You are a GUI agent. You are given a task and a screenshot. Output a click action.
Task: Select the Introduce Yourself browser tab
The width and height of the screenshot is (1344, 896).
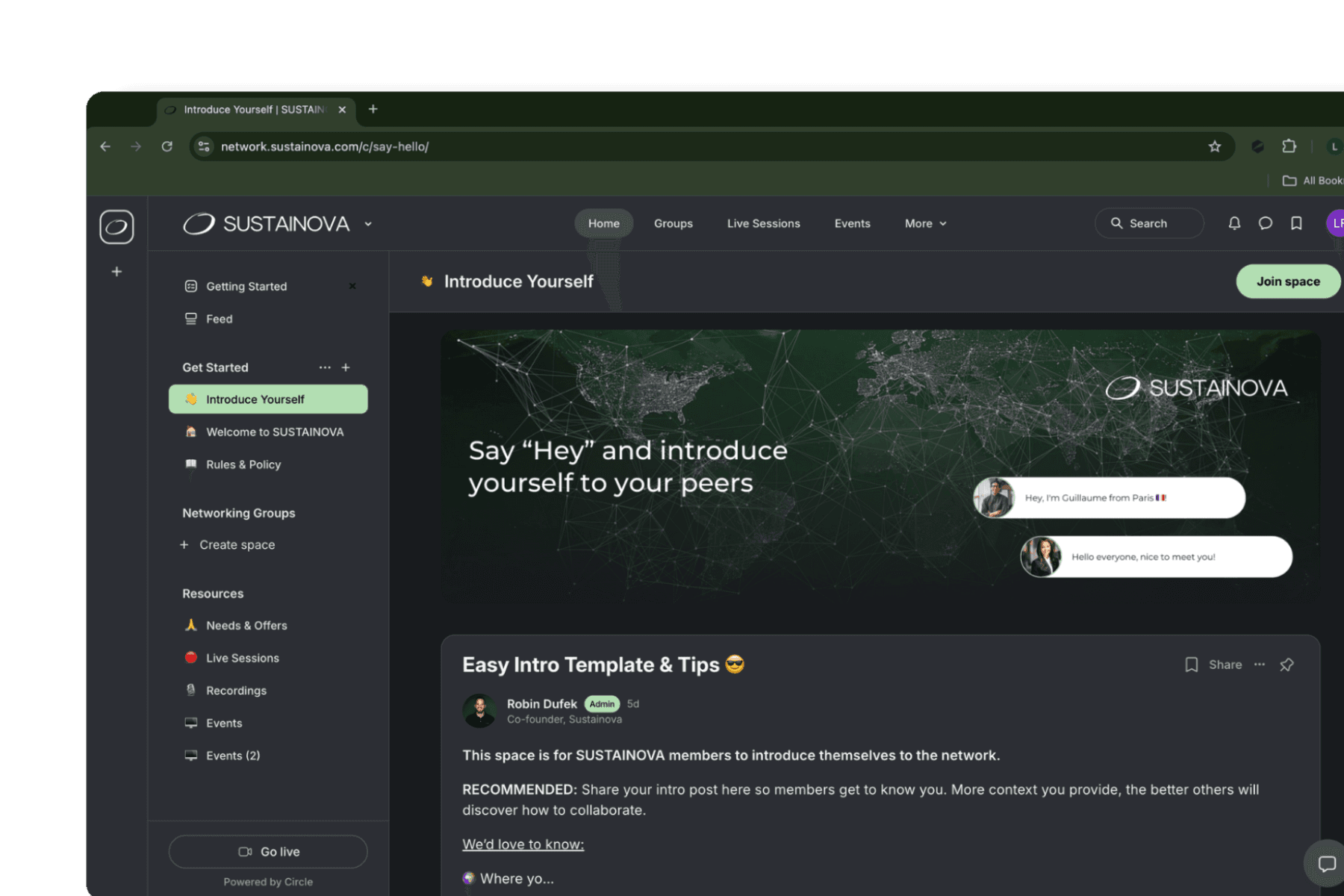pos(254,110)
